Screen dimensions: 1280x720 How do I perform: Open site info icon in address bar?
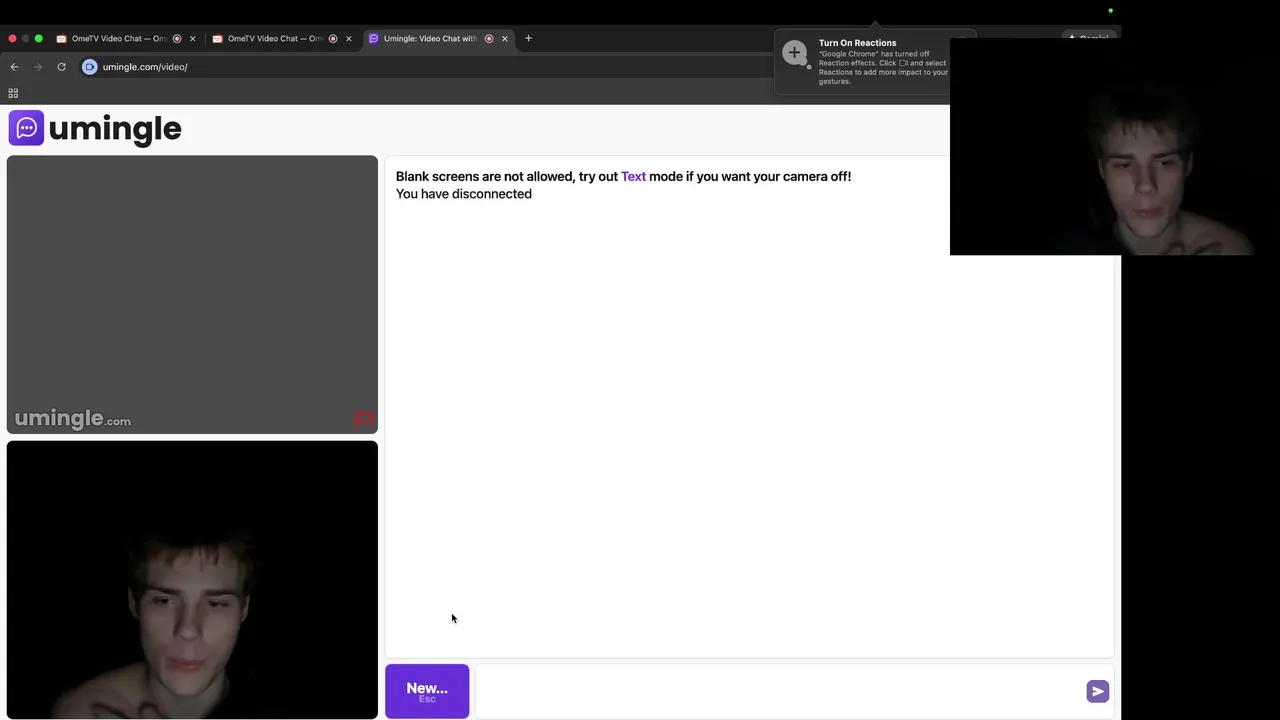click(x=90, y=67)
